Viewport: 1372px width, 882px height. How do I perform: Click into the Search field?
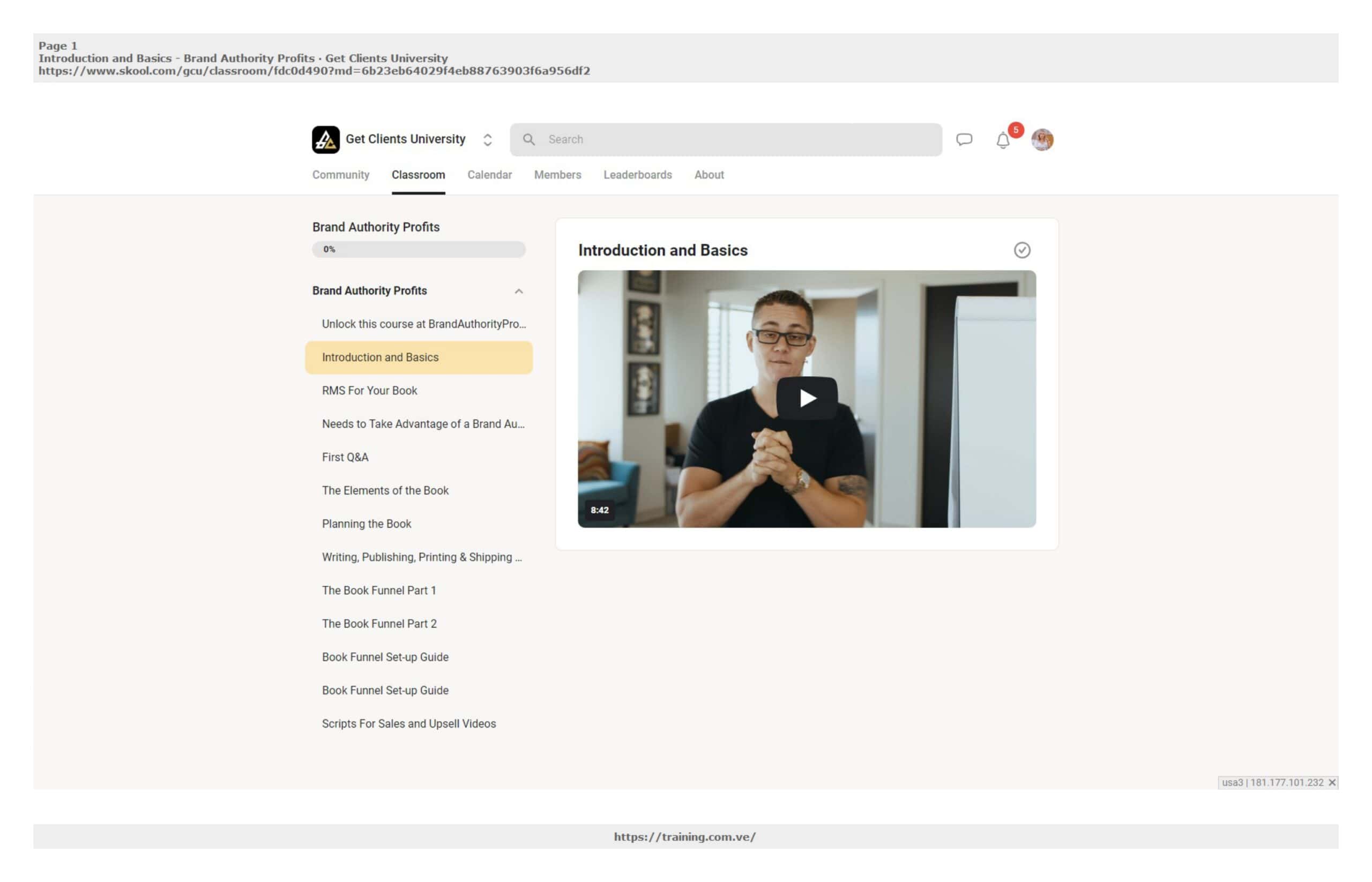click(733, 140)
